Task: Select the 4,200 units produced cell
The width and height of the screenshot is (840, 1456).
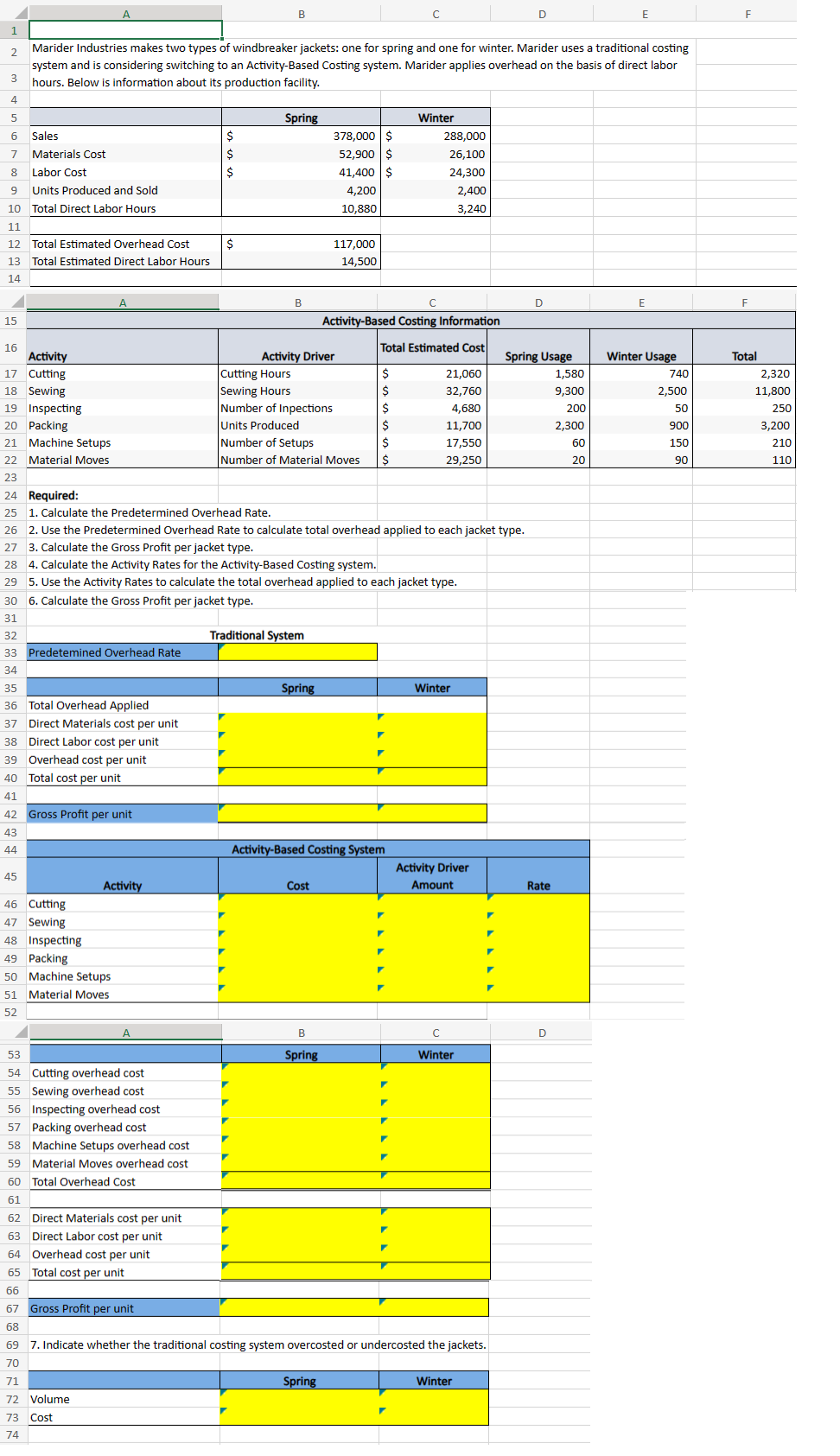Action: coord(301,190)
